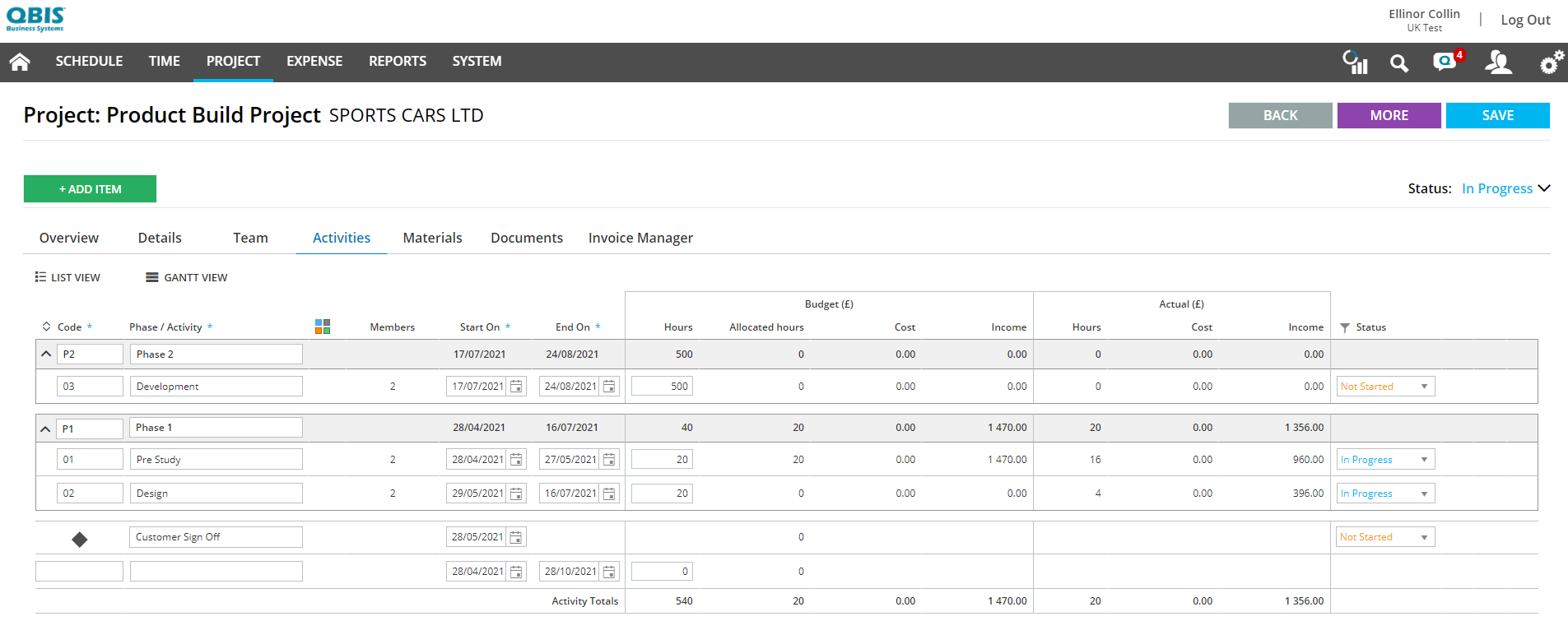Click the magnifying glass search icon

[1398, 63]
